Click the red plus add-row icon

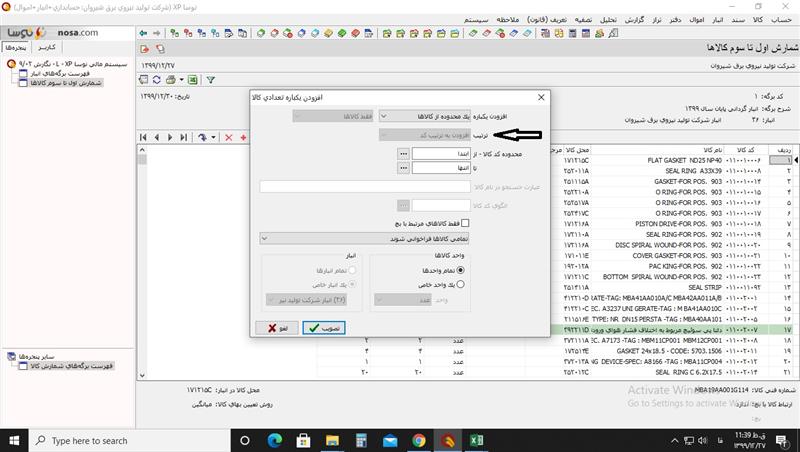point(243,137)
